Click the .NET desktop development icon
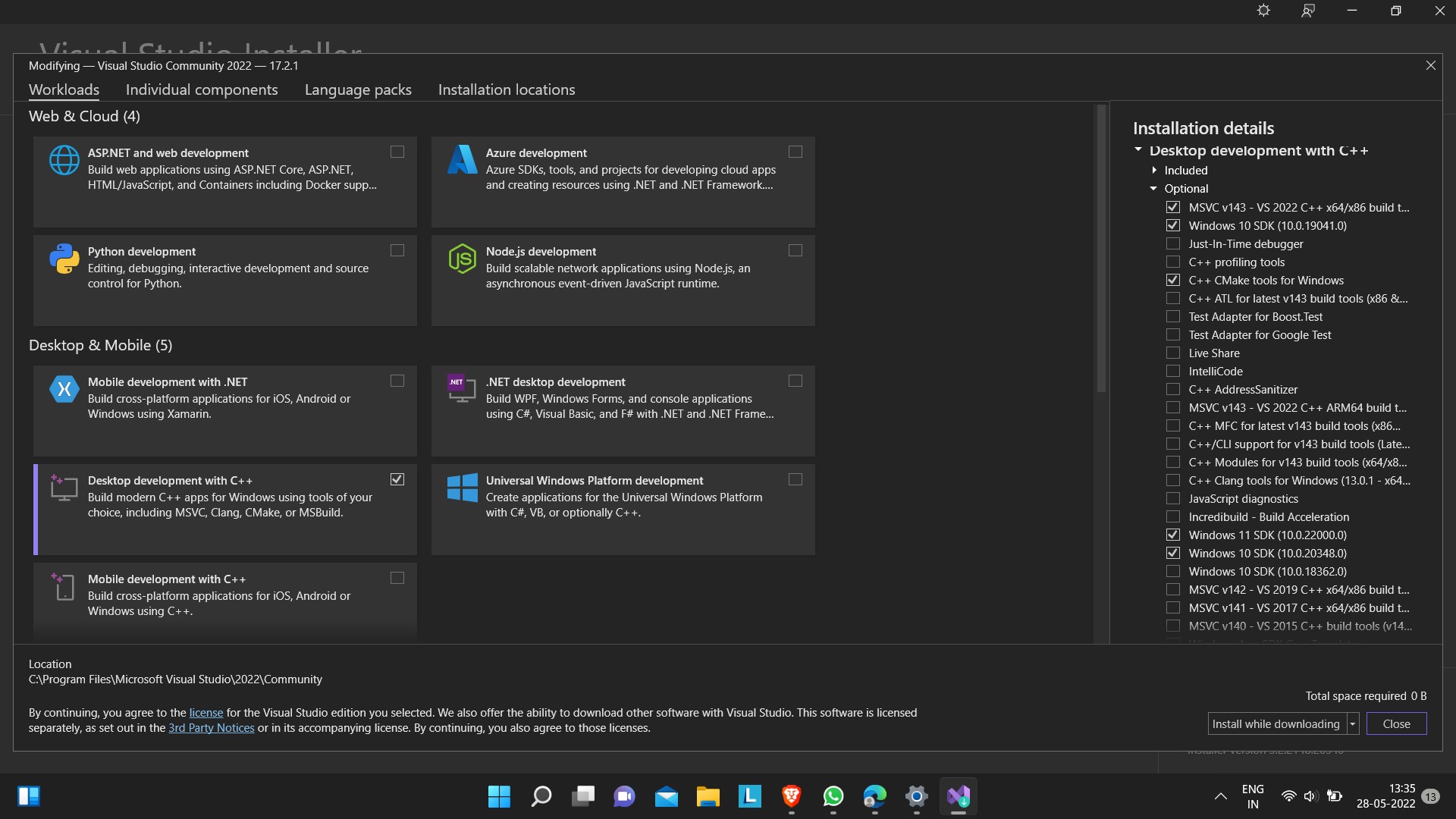 click(x=461, y=389)
